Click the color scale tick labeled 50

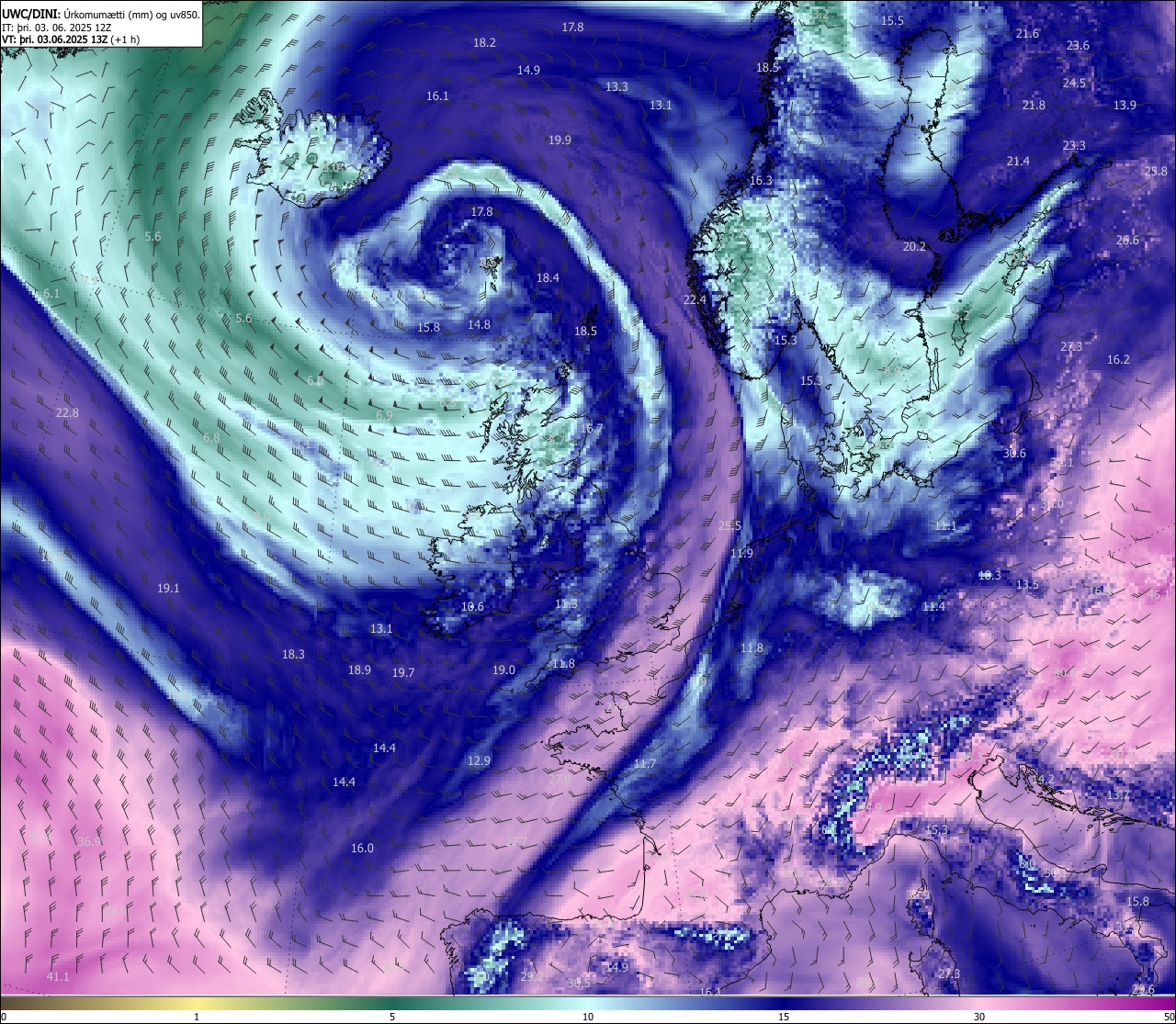tap(1168, 1017)
